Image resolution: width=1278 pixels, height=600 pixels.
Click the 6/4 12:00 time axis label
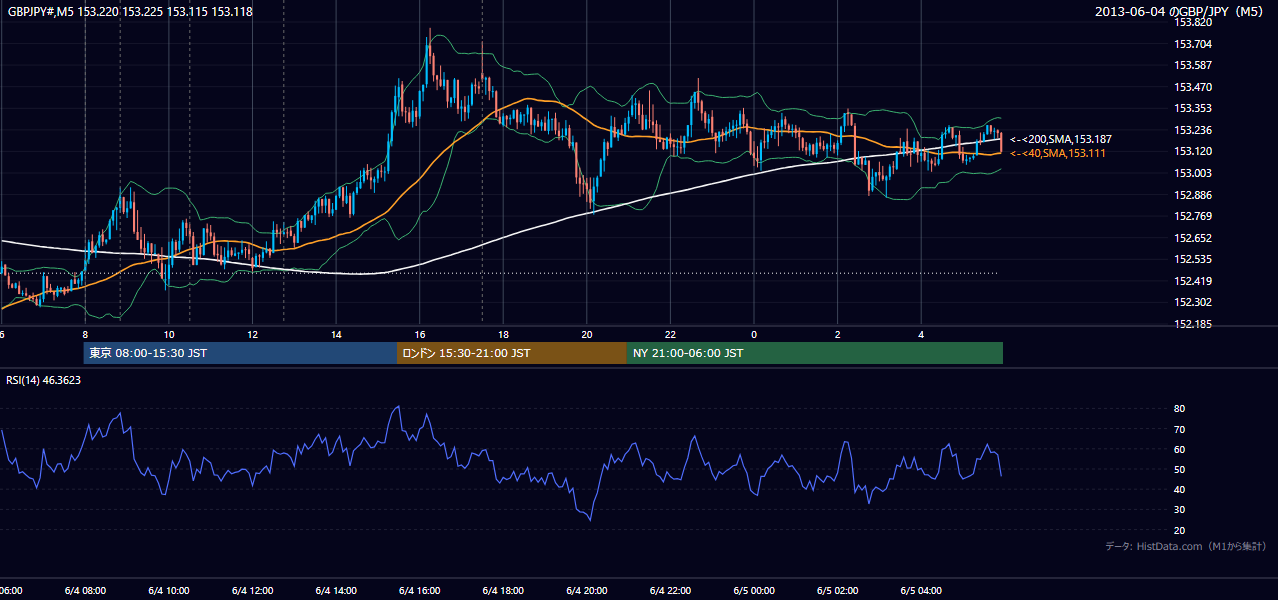[x=252, y=591]
